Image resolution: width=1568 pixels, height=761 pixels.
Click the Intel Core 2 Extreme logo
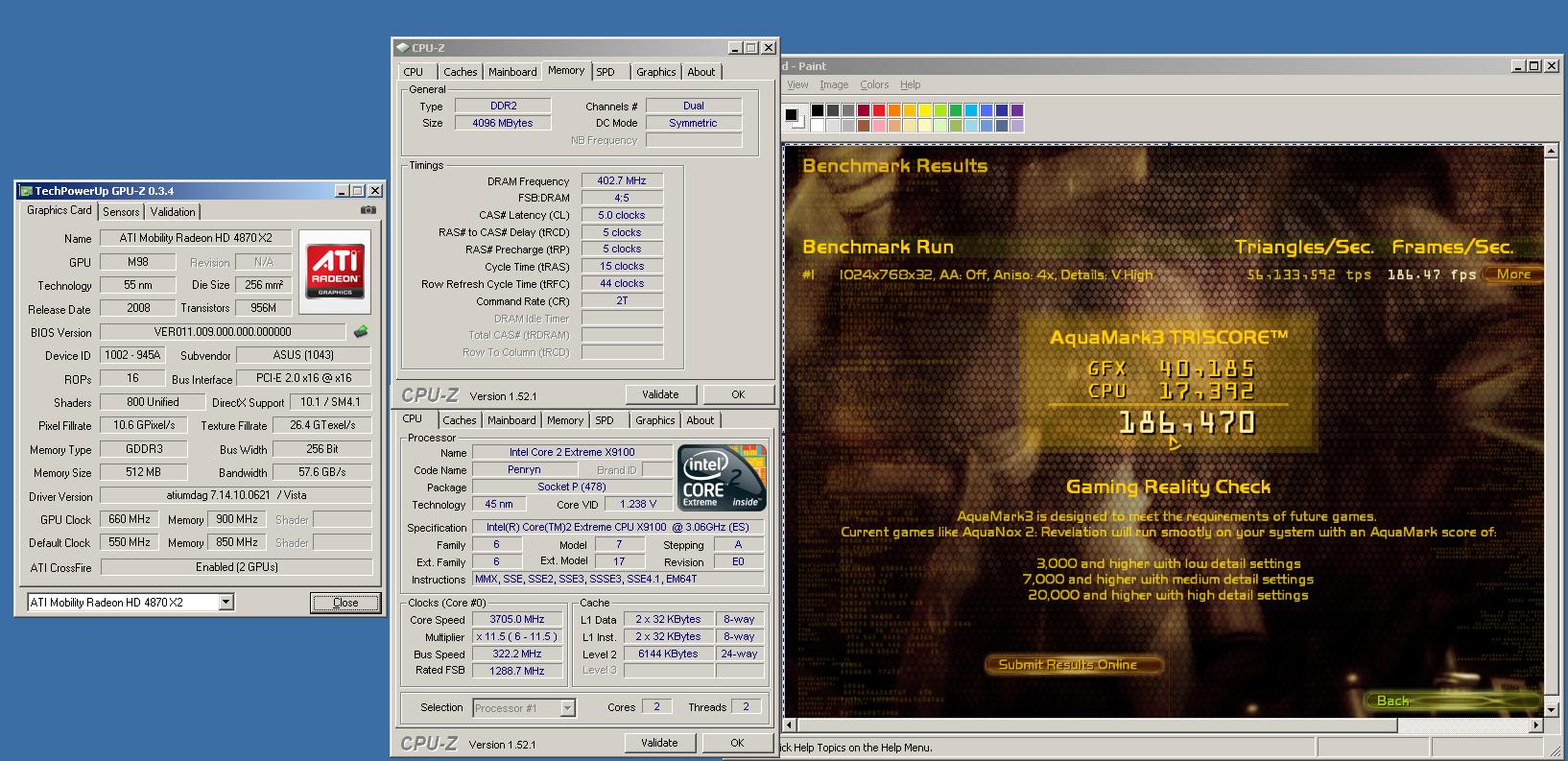[723, 477]
